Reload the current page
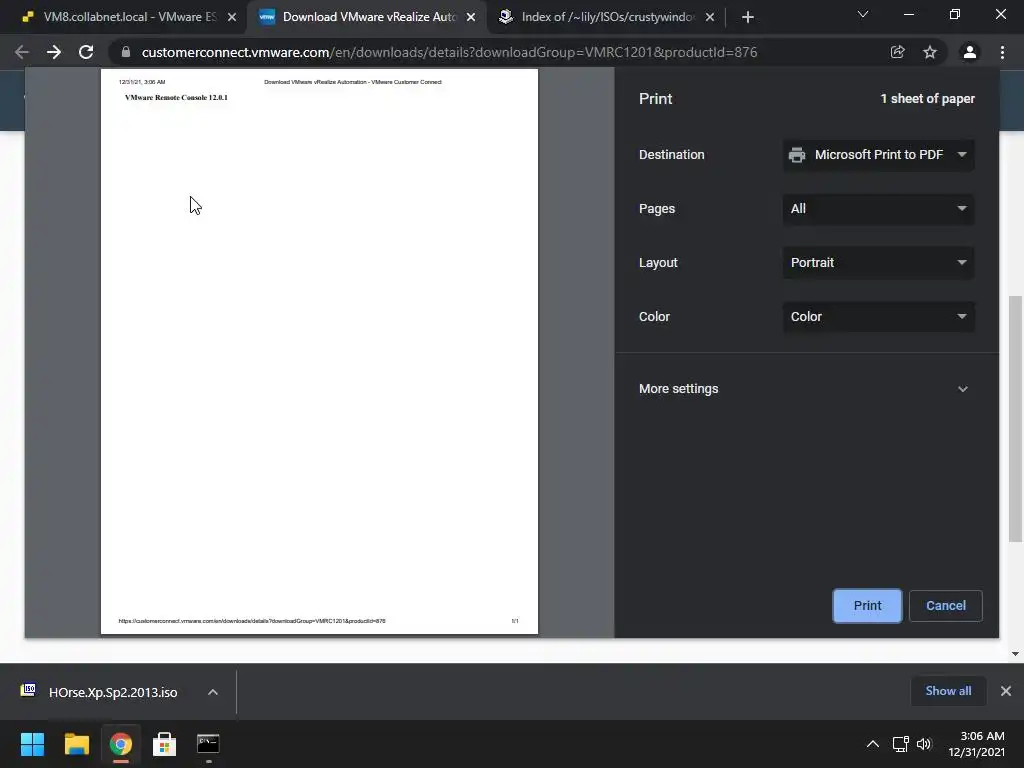1024x768 pixels. pos(86,52)
